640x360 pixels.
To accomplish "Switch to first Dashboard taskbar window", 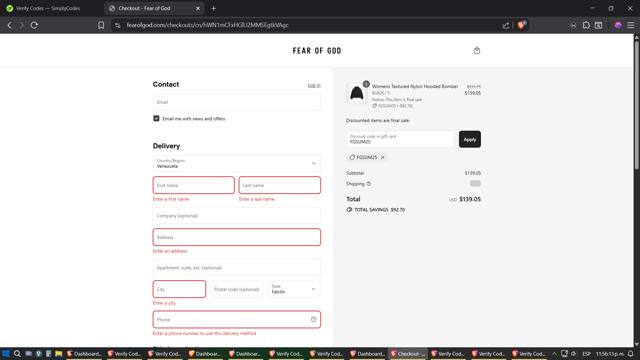I will tap(84, 354).
